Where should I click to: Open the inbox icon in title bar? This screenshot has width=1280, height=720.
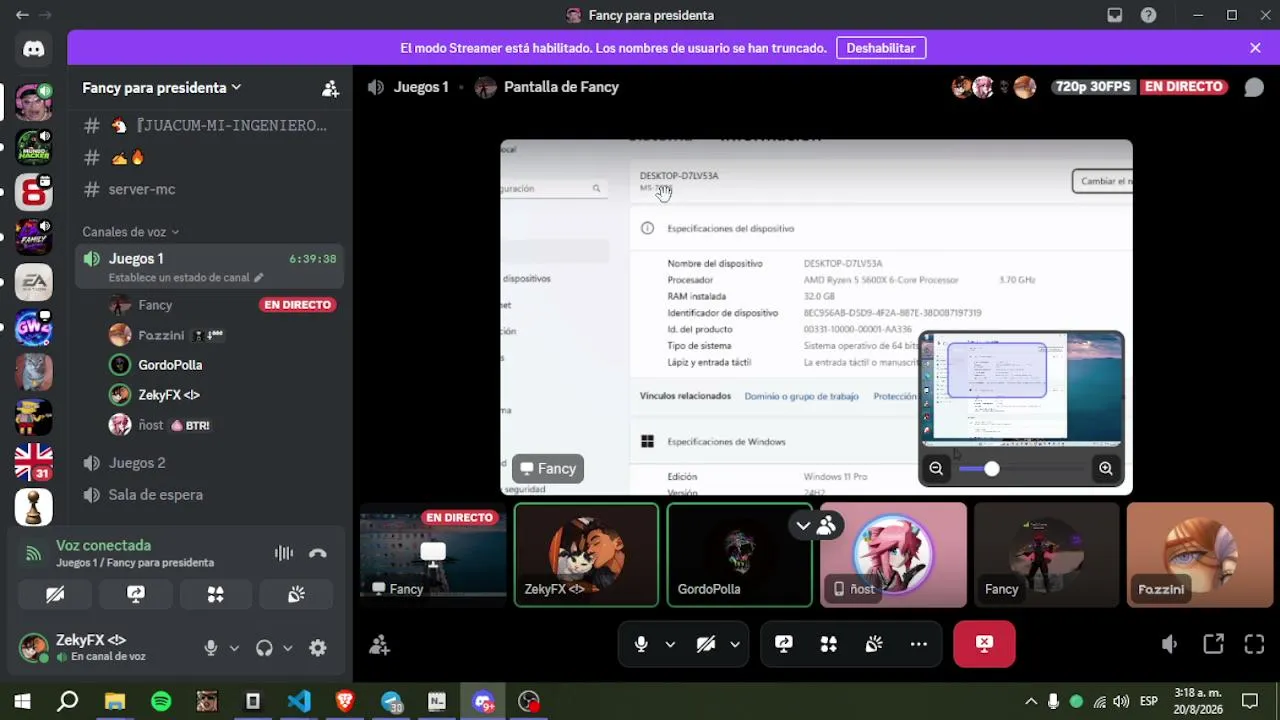[1115, 15]
